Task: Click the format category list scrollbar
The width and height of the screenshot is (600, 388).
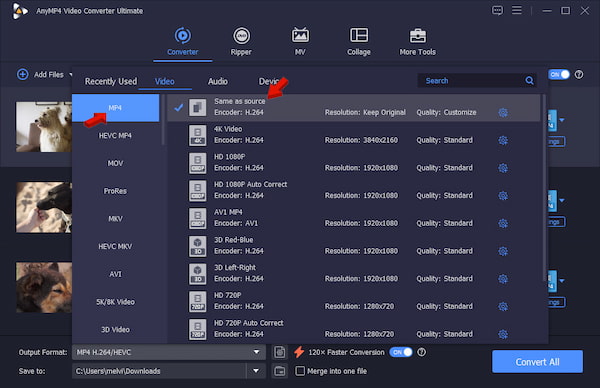Action: 163,119
